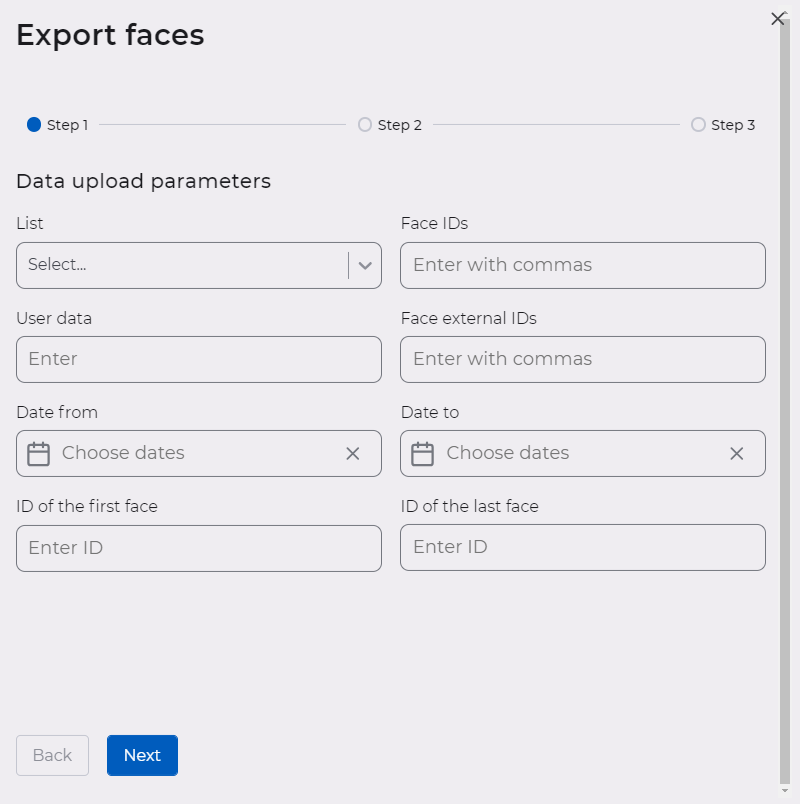The image size is (800, 804).
Task: Expand the List dropdown via its chevron
Action: pos(365,265)
